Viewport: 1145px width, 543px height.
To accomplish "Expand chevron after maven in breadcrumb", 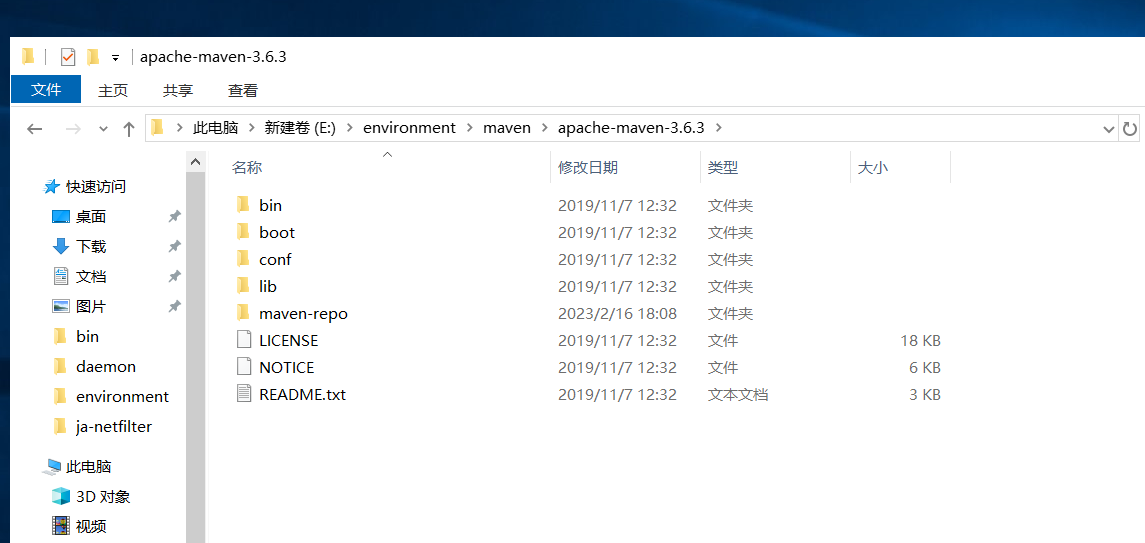I will [x=544, y=128].
